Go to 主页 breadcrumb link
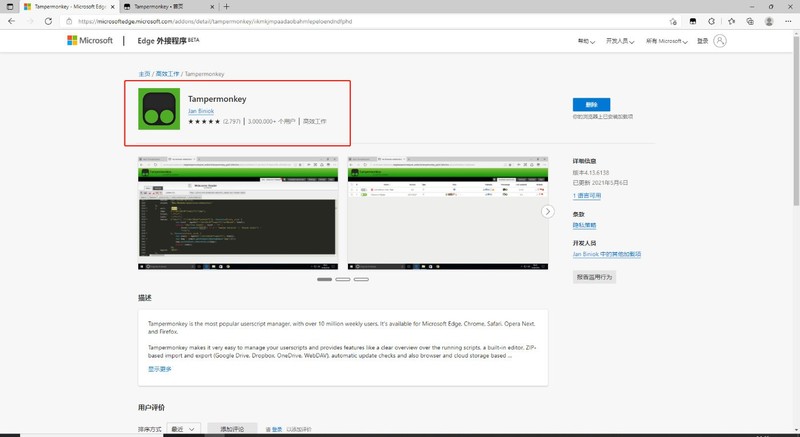Viewport: 800px width, 437px height. coord(144,74)
